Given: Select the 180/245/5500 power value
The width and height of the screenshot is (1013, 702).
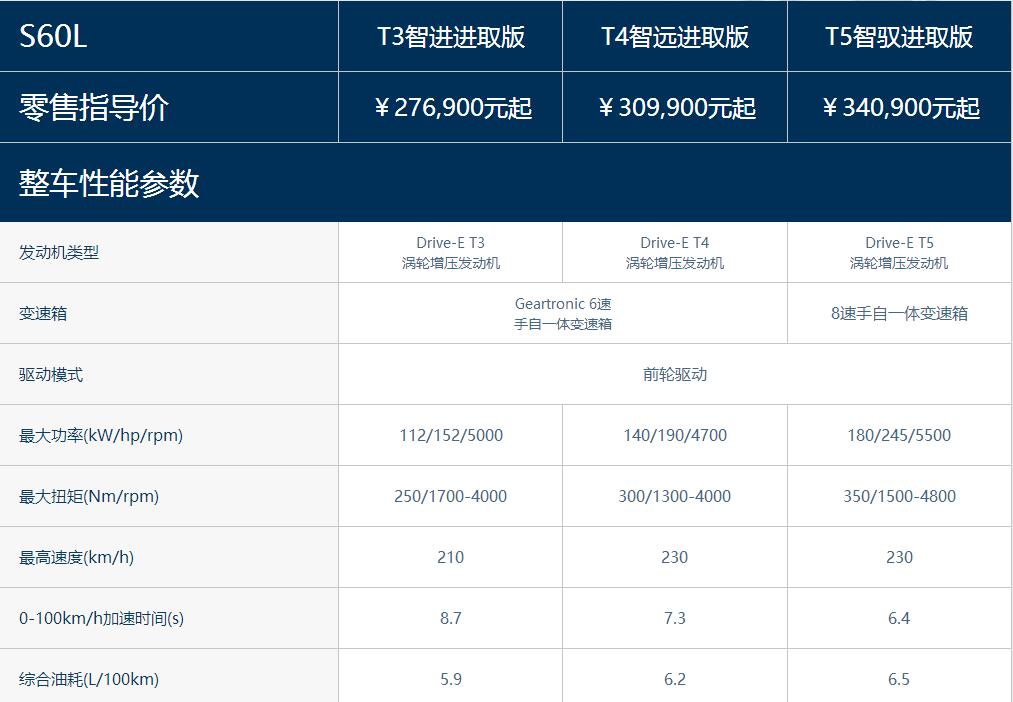Looking at the screenshot, I should (x=899, y=435).
